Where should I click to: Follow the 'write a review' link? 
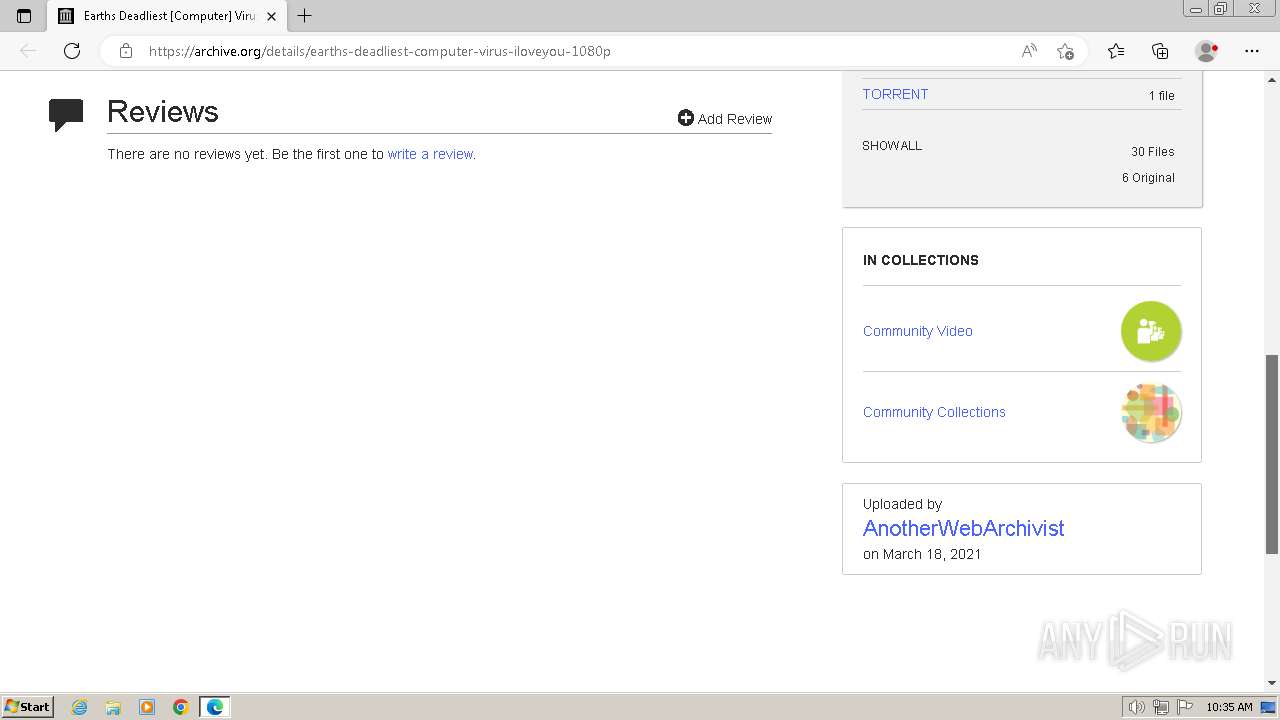430,154
